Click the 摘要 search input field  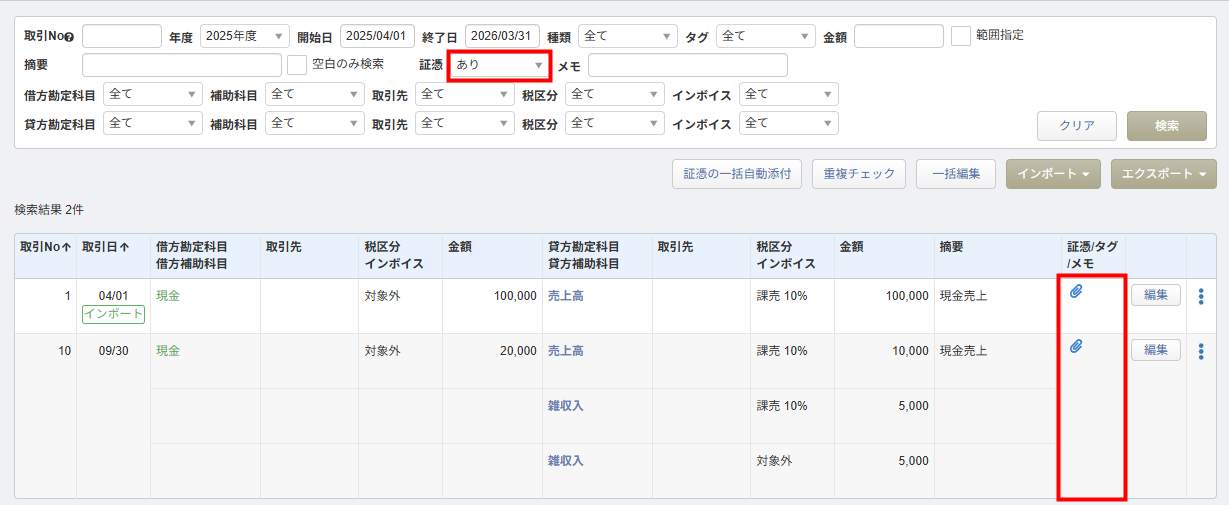[182, 65]
